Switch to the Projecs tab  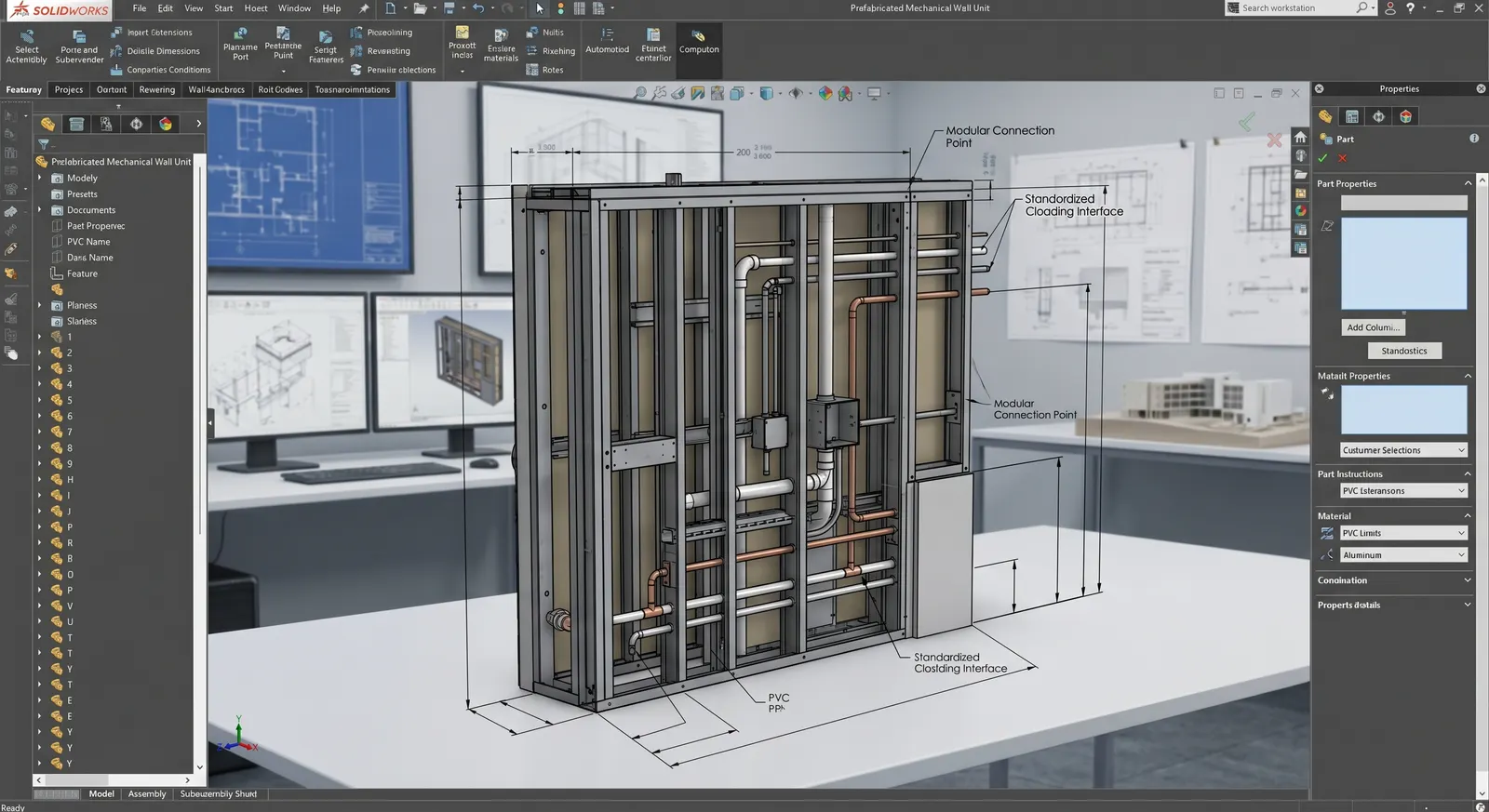pyautogui.click(x=69, y=89)
